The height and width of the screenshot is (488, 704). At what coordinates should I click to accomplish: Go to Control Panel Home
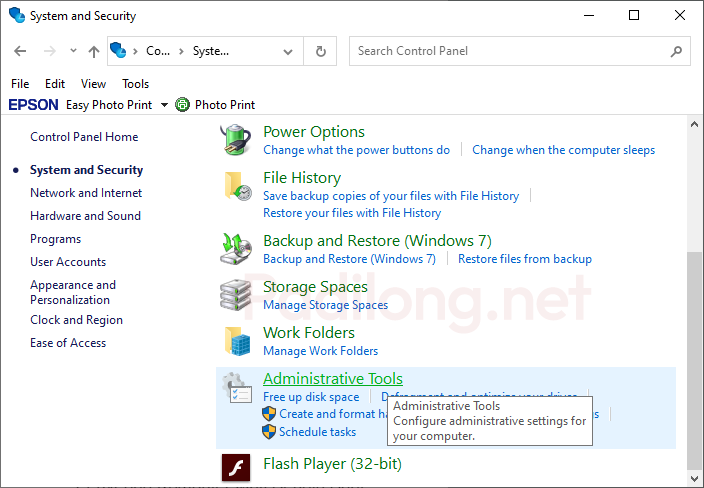(x=84, y=137)
